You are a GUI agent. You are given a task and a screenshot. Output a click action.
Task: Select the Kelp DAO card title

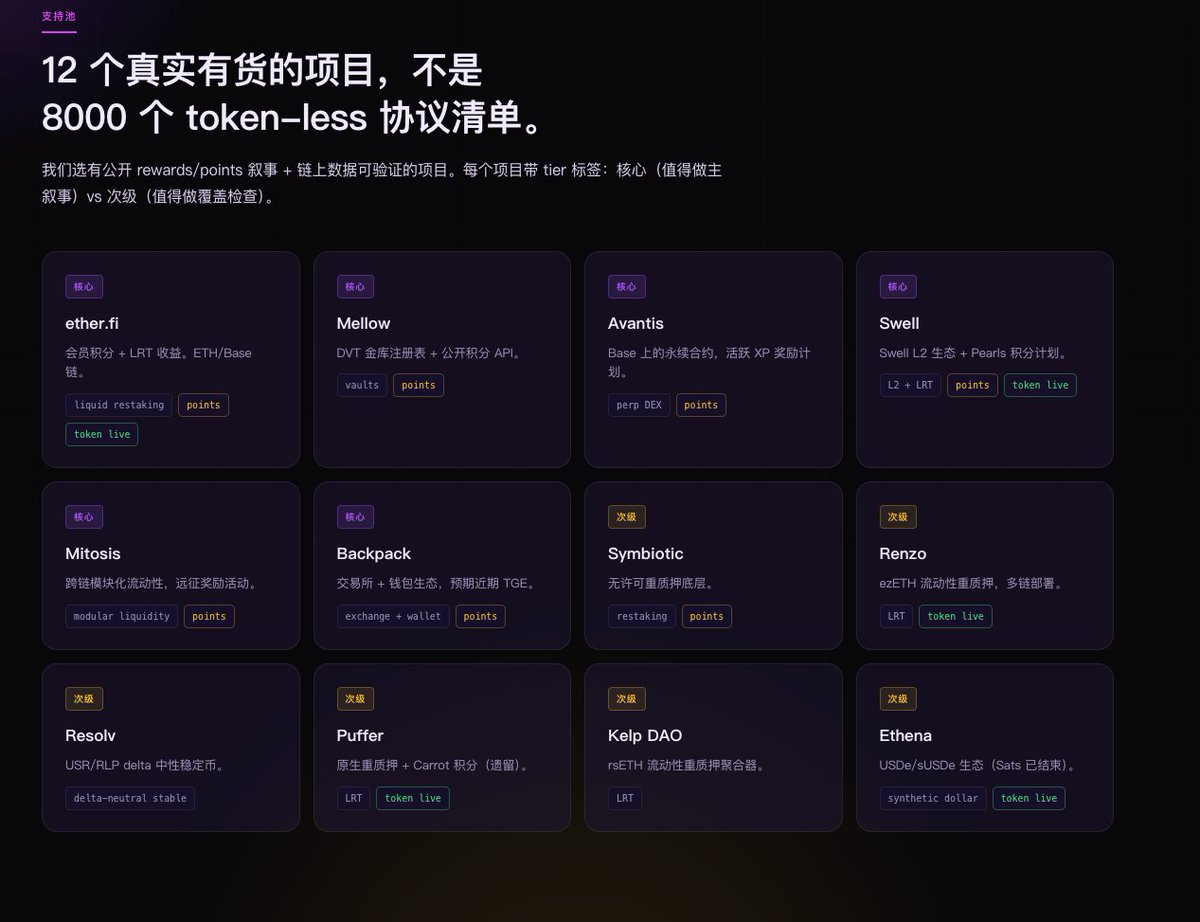tap(645, 735)
